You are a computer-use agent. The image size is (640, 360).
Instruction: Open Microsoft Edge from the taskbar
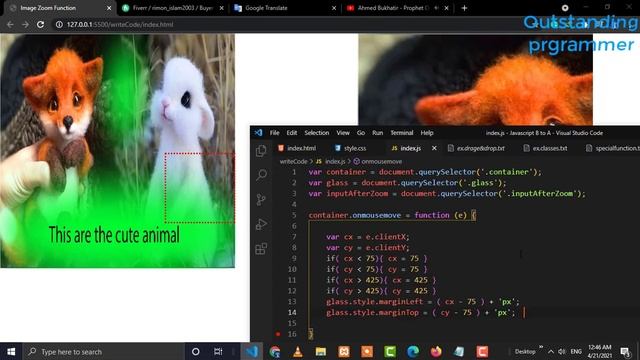point(413,351)
